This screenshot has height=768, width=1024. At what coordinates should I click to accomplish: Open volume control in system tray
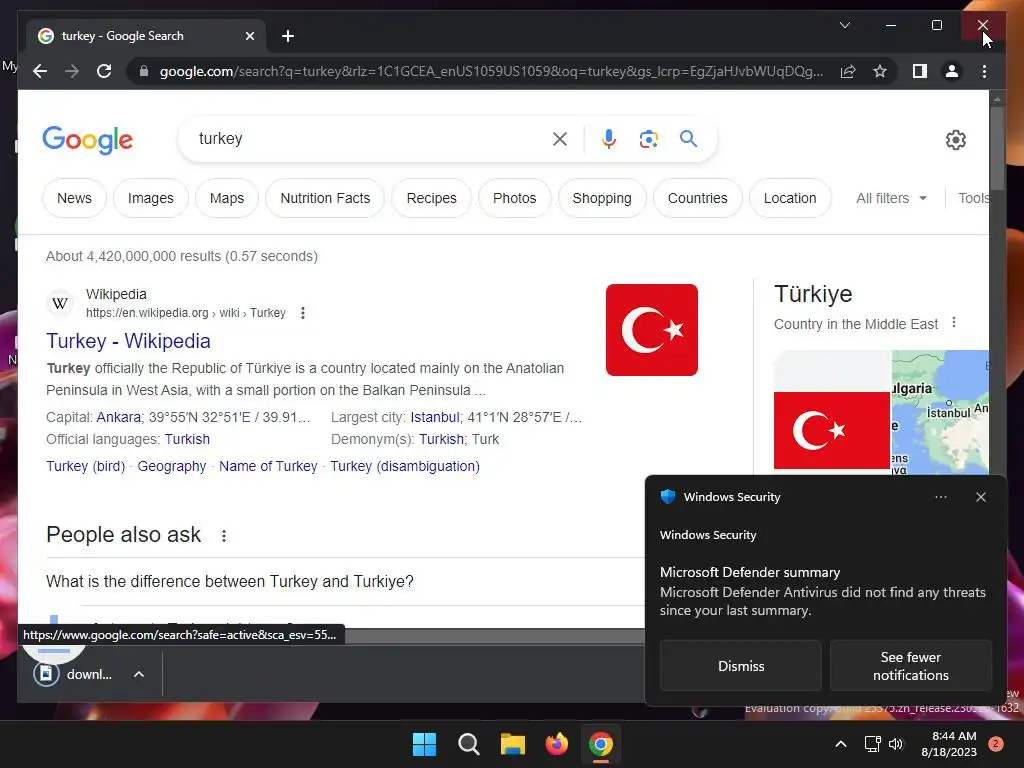(896, 744)
